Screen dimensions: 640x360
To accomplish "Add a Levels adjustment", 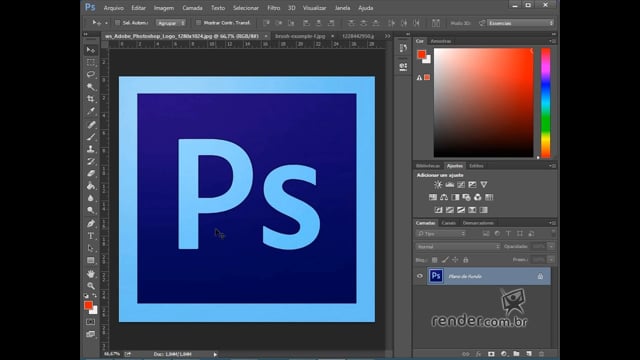I will tap(449, 184).
